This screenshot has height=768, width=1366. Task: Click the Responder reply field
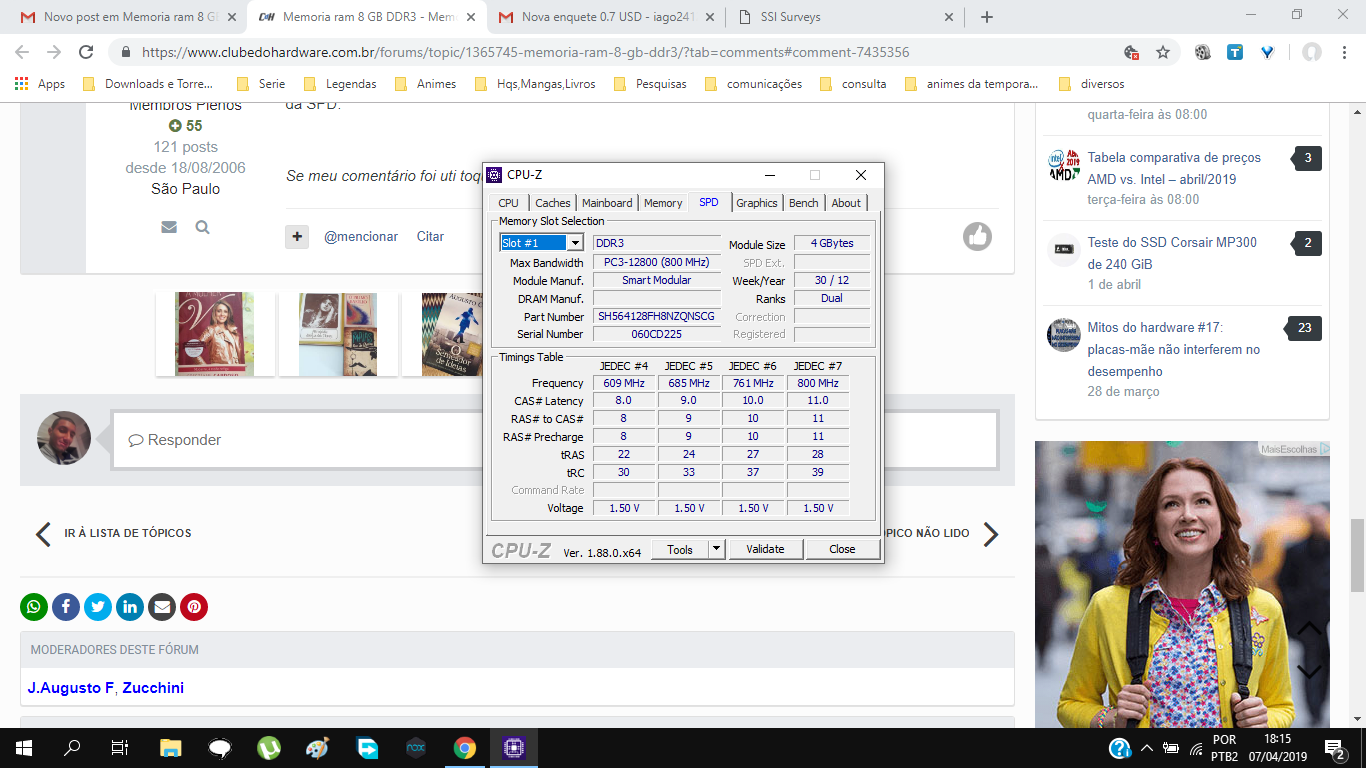(555, 440)
